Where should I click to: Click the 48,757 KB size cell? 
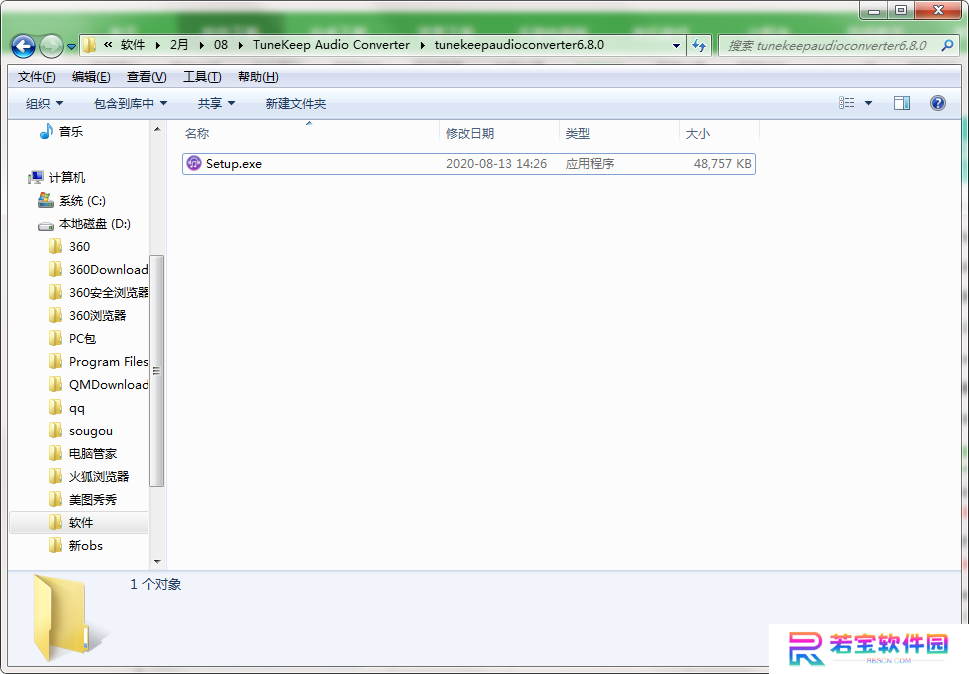pyautogui.click(x=722, y=164)
